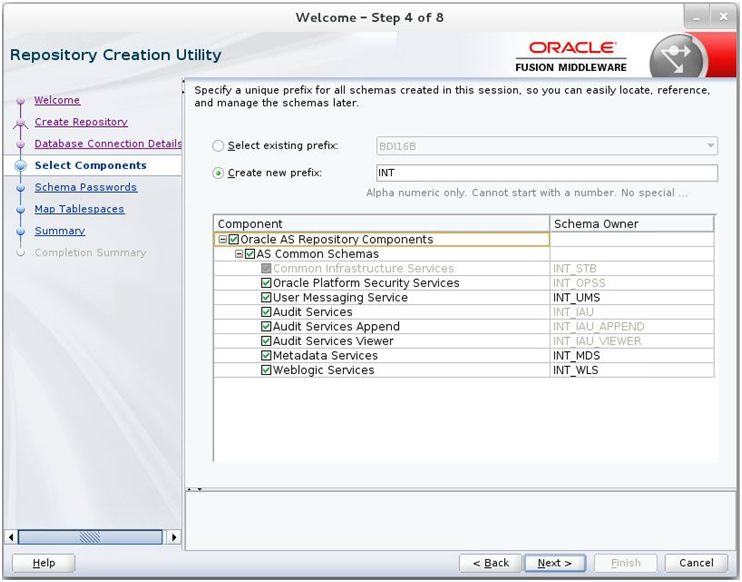Click the sidebar horizontal scrollbar thumb
Screen dimensions: 742x582
[90, 537]
